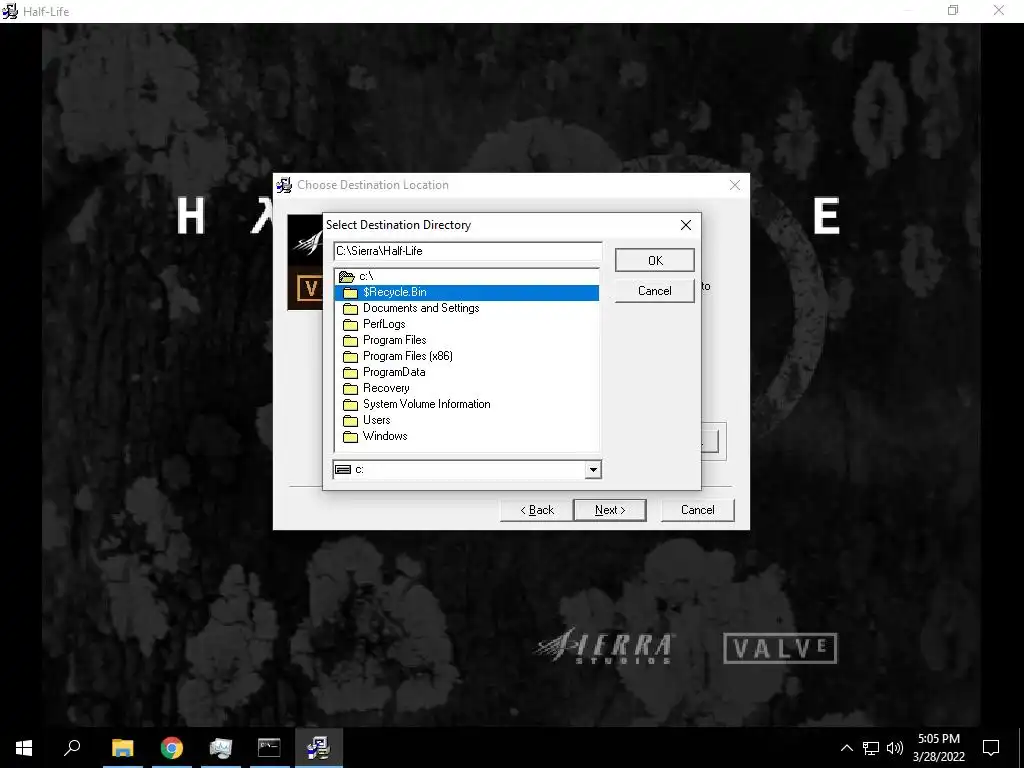Cancel the Select Destination Directory dialog
1024x768 pixels.
(654, 291)
